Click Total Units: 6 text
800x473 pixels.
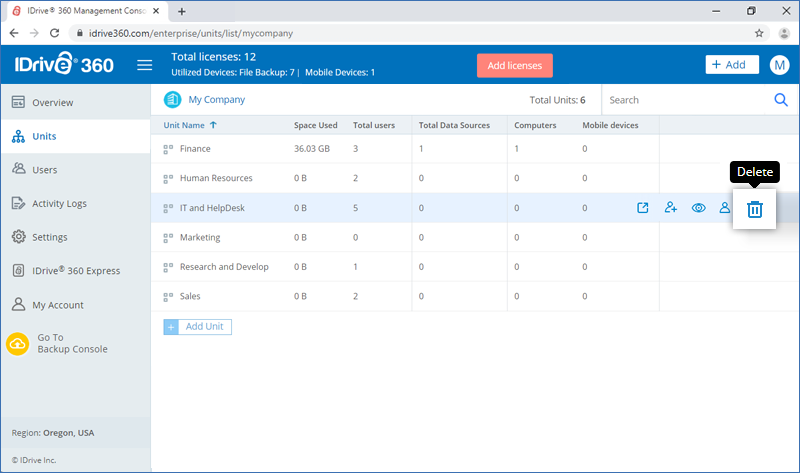[x=557, y=100]
